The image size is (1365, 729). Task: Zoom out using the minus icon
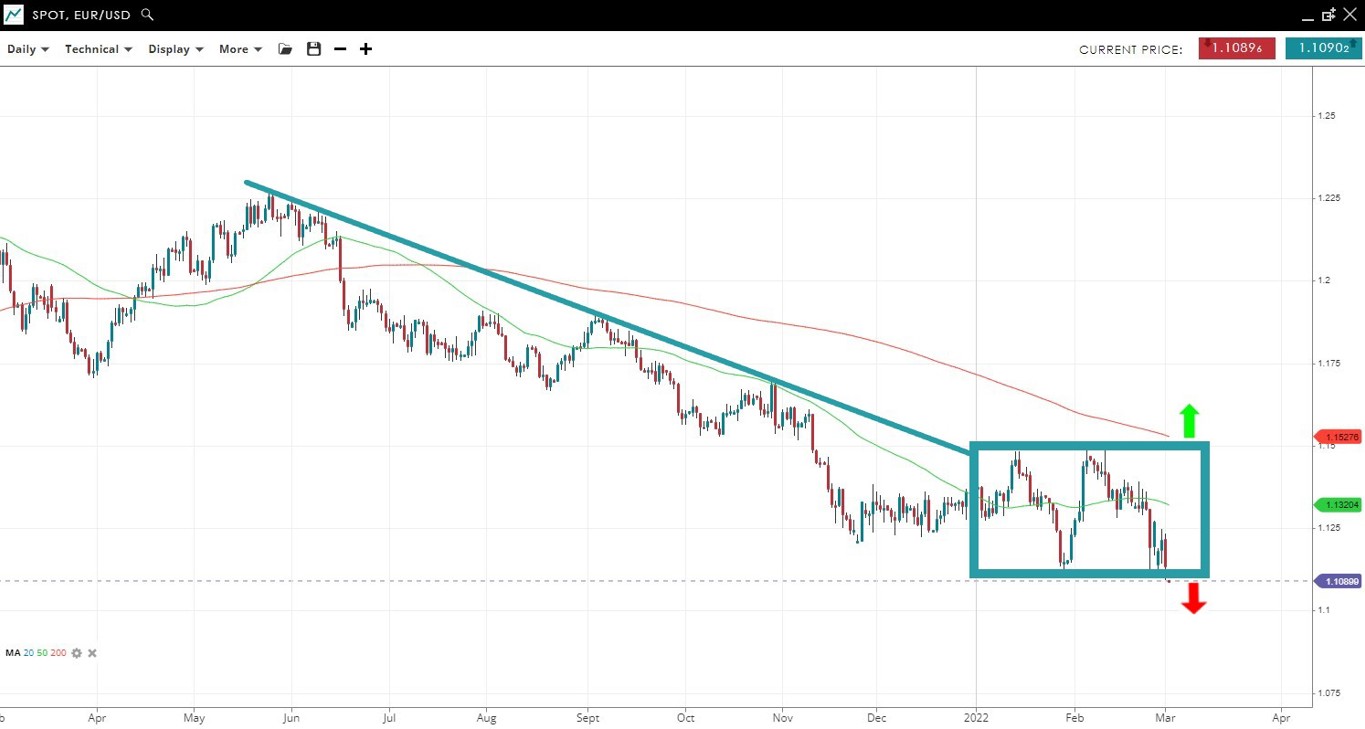click(x=340, y=49)
